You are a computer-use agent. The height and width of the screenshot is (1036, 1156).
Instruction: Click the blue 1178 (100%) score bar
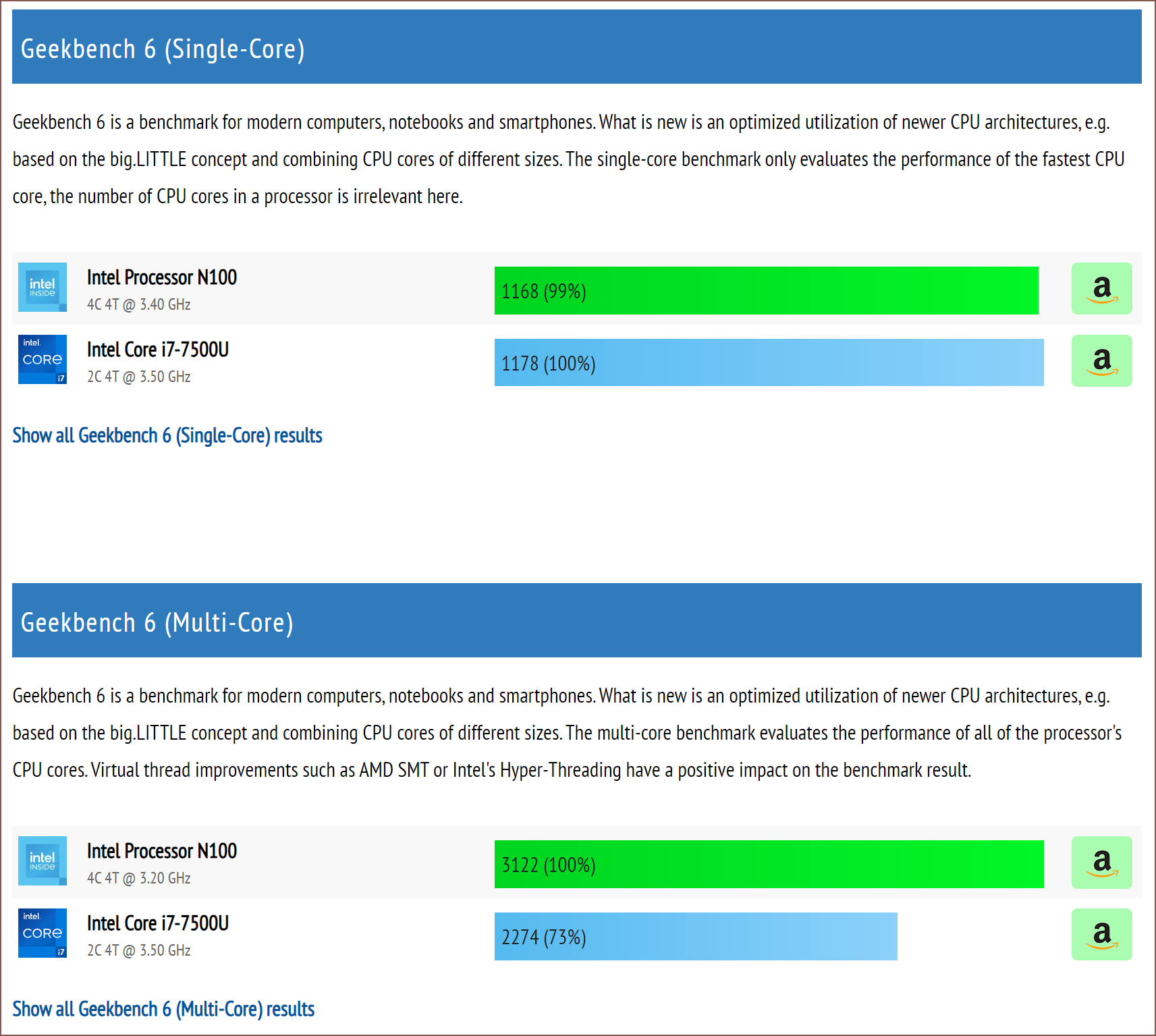(769, 363)
